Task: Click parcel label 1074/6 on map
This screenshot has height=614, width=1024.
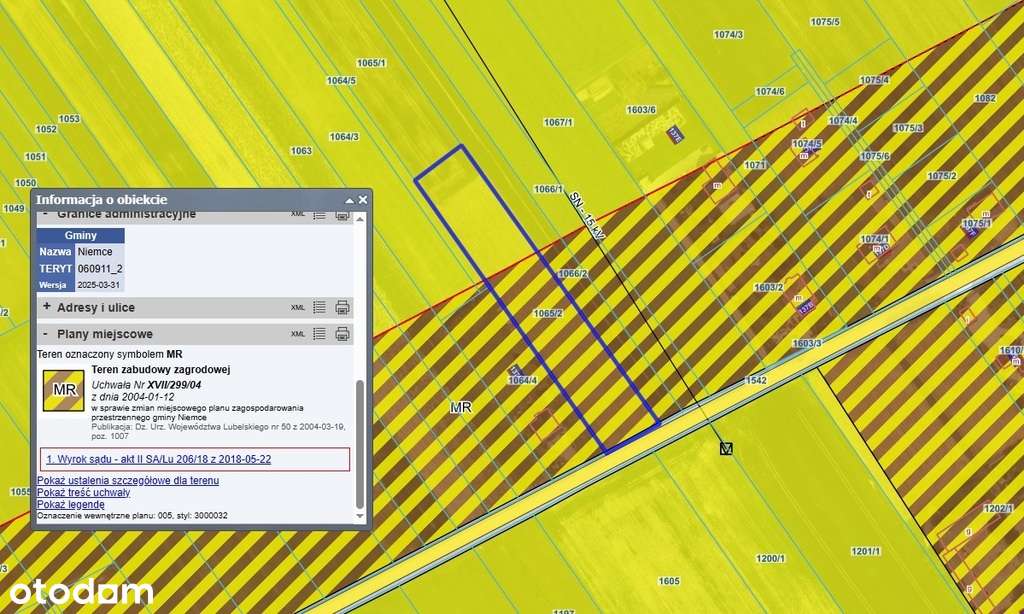Action: click(770, 91)
